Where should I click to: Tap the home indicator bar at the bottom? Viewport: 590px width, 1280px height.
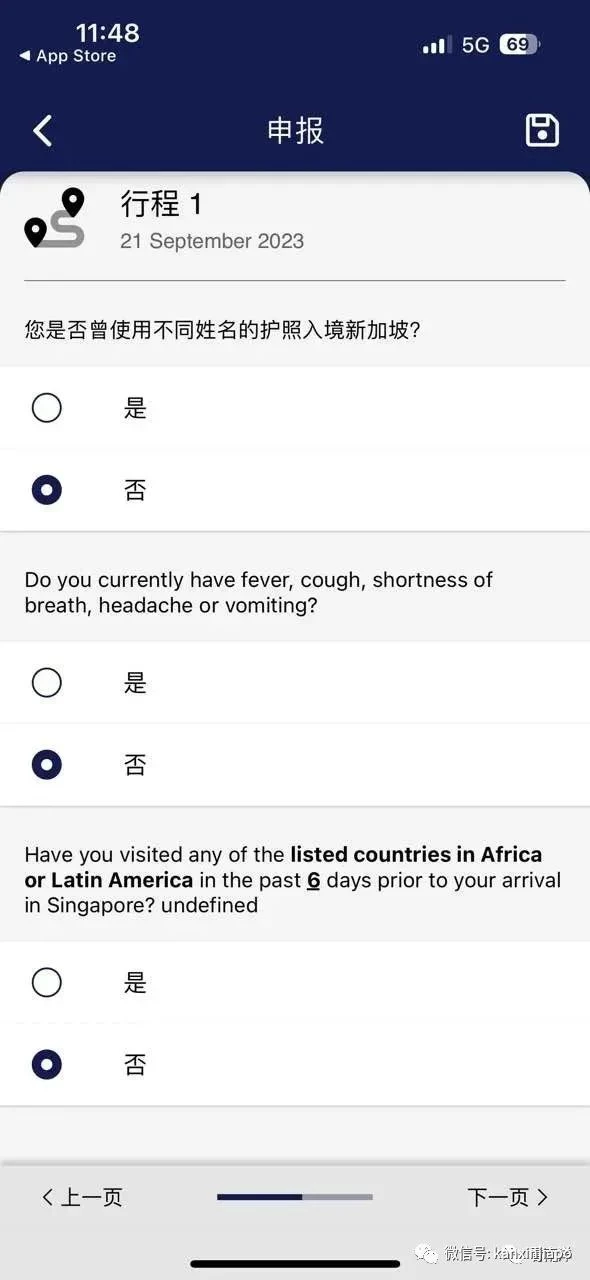(295, 1263)
